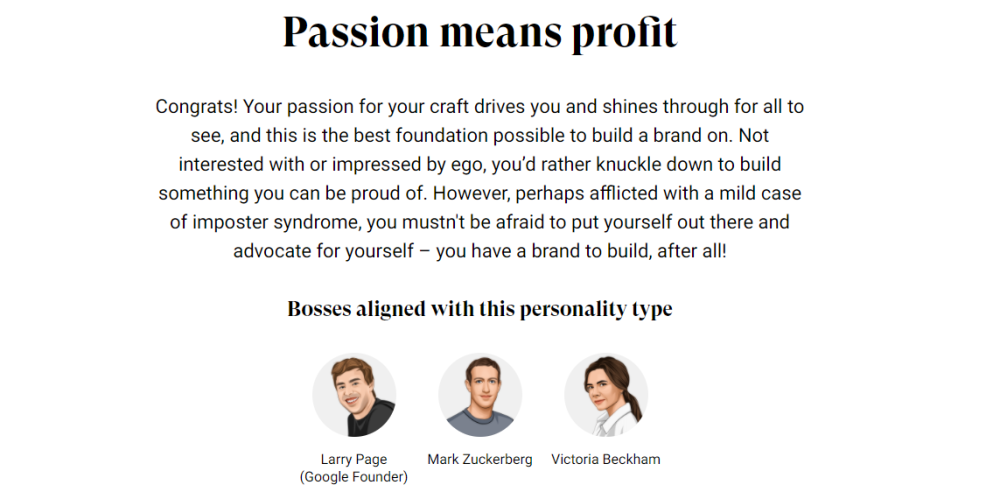
Task: Click the phrase 'advocate for yourself' in text
Action: coord(323,251)
